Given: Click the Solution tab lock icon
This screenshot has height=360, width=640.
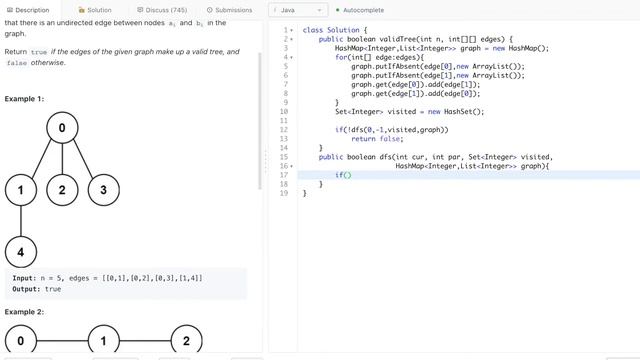Looking at the screenshot, I should tap(81, 10).
